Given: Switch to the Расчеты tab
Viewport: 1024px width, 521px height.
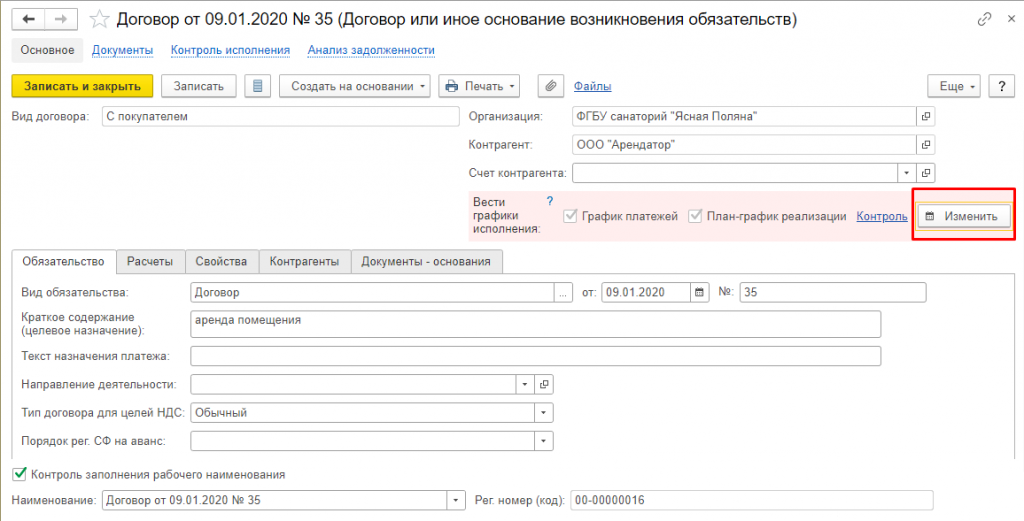Looking at the screenshot, I should (x=150, y=261).
